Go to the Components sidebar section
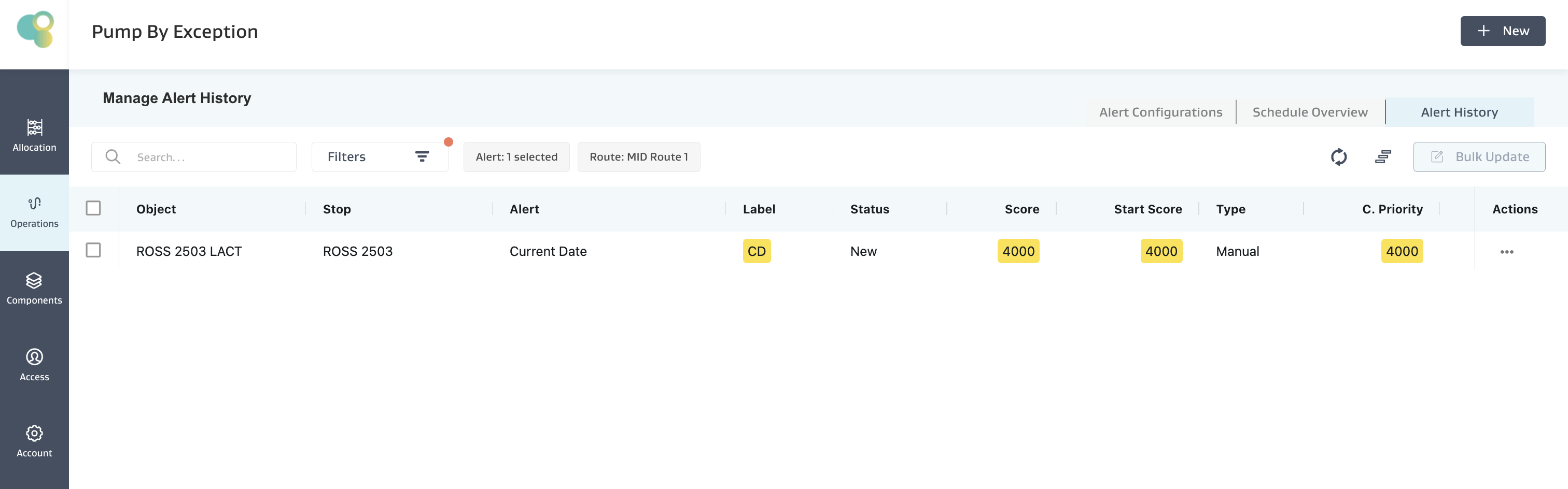Image resolution: width=1568 pixels, height=489 pixels. pyautogui.click(x=34, y=289)
